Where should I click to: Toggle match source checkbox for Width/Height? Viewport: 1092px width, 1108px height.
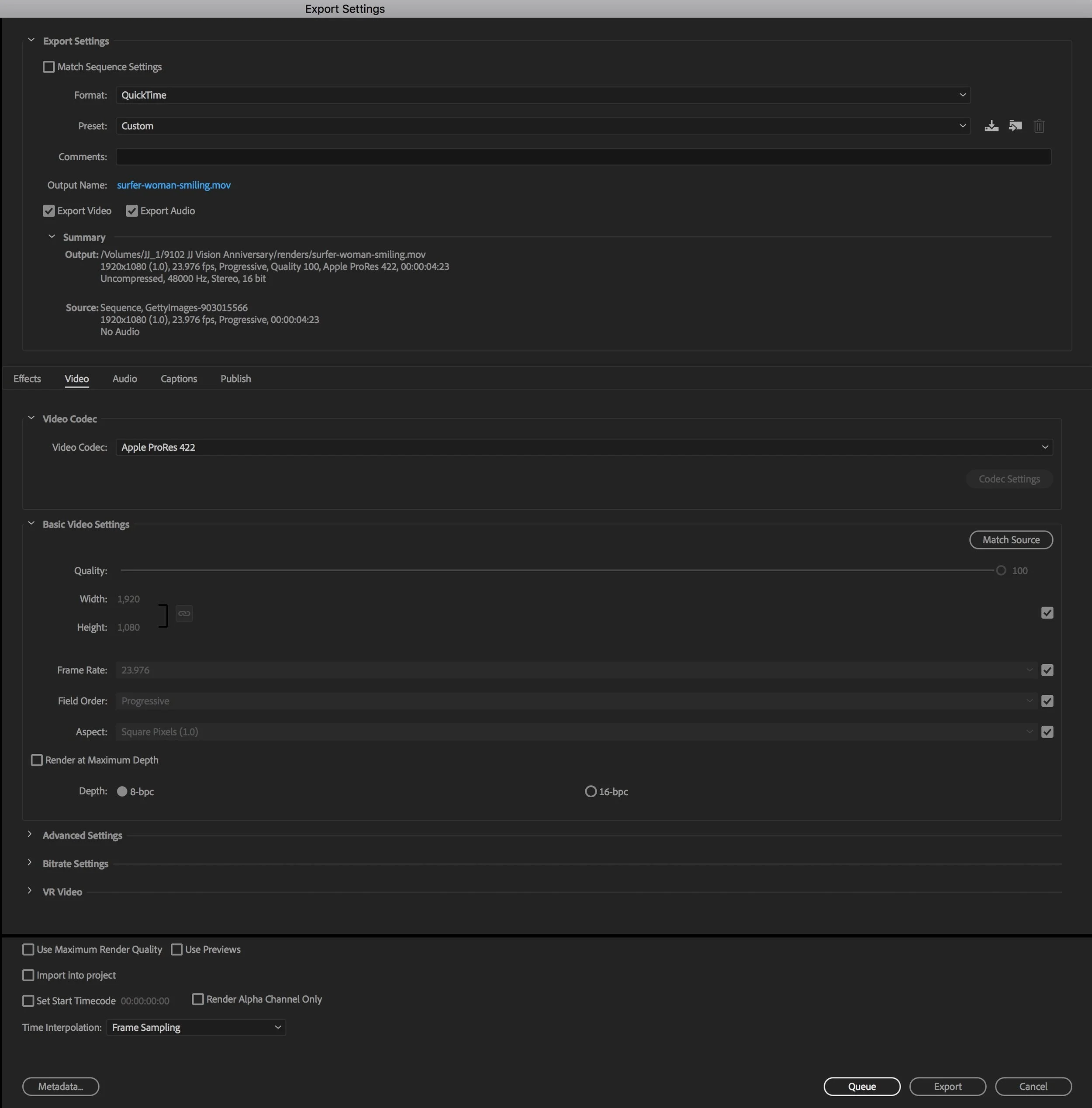point(1047,613)
